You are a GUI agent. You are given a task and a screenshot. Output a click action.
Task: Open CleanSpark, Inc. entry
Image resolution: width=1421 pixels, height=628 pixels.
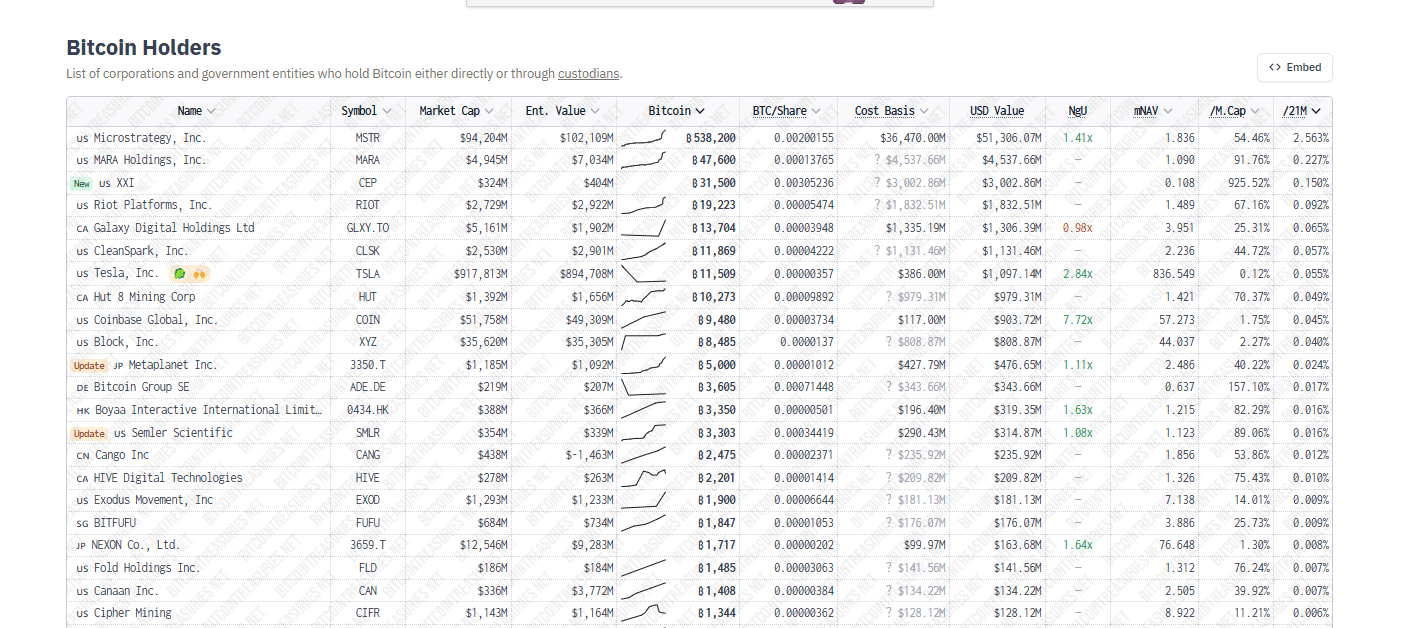[x=140, y=251]
